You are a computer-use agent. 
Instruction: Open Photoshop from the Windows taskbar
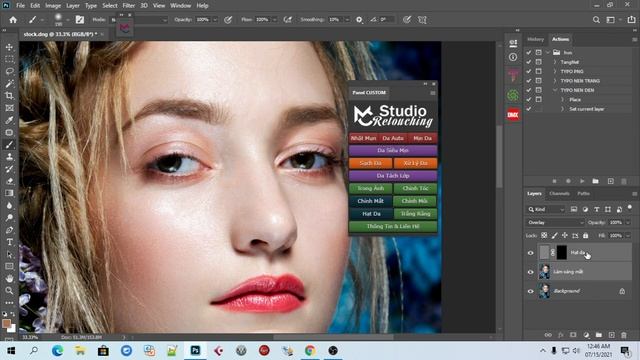point(195,351)
